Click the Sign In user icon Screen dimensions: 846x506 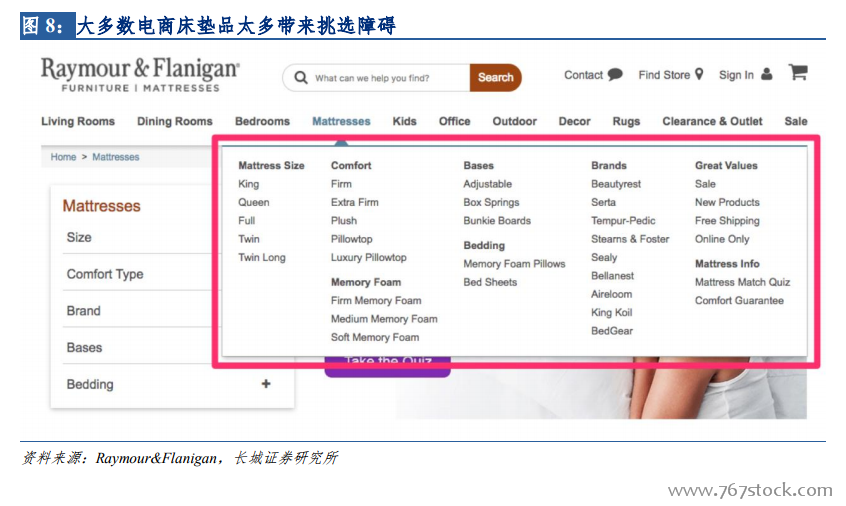[x=766, y=74]
